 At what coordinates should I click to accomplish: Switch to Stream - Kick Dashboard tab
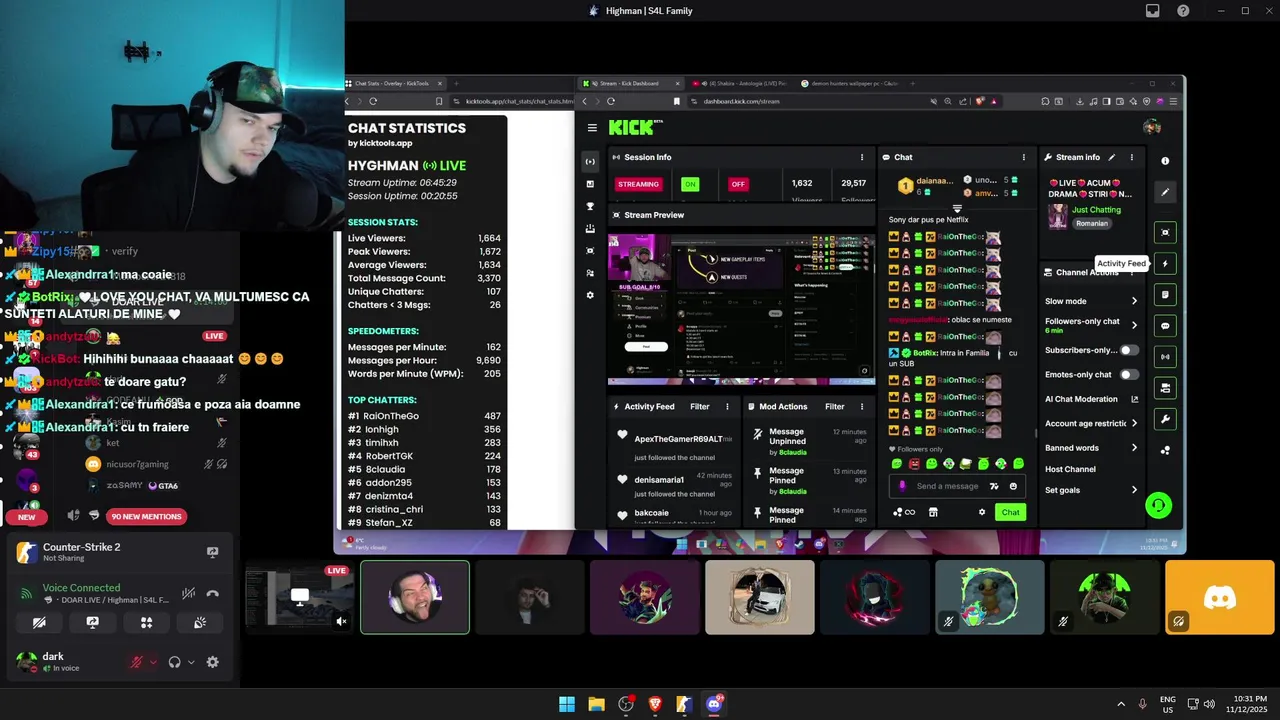[x=630, y=83]
